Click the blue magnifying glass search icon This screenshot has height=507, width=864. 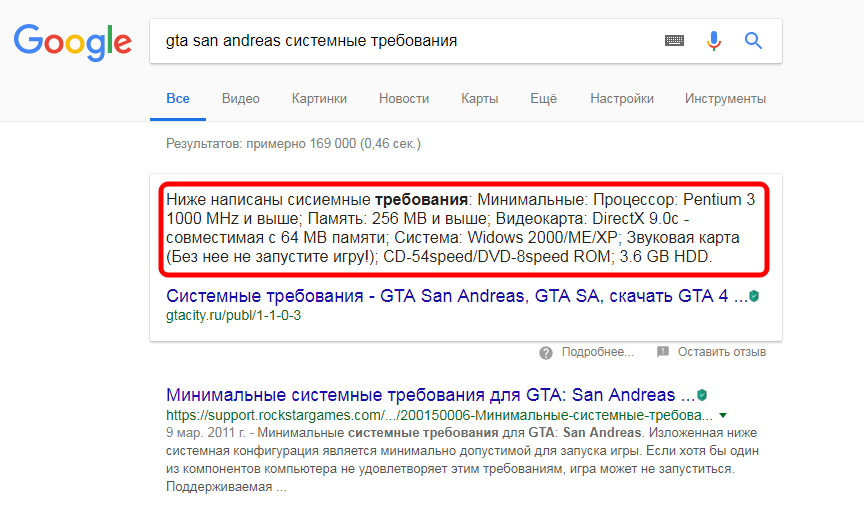click(753, 41)
